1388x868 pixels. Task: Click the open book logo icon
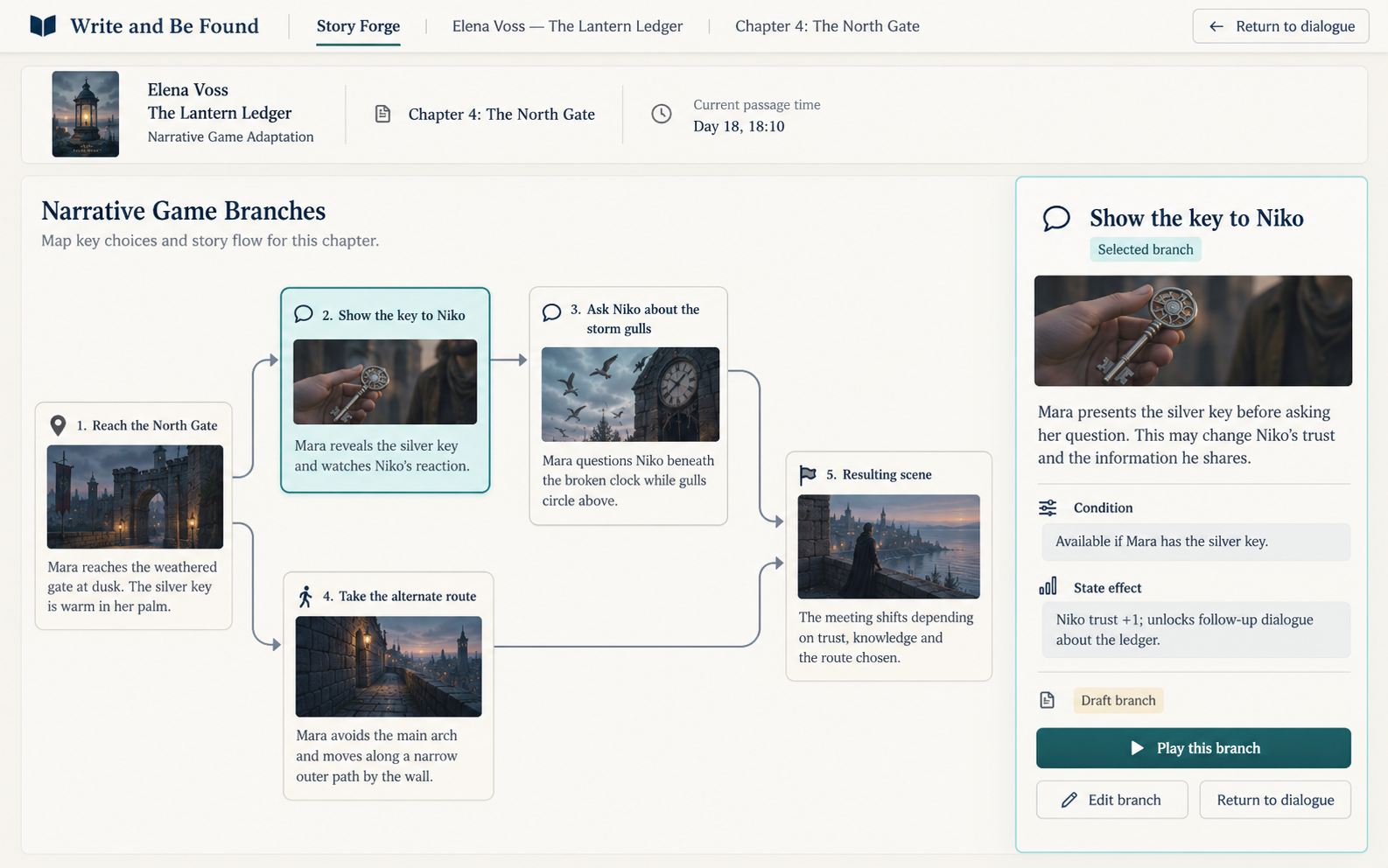pyautogui.click(x=43, y=25)
